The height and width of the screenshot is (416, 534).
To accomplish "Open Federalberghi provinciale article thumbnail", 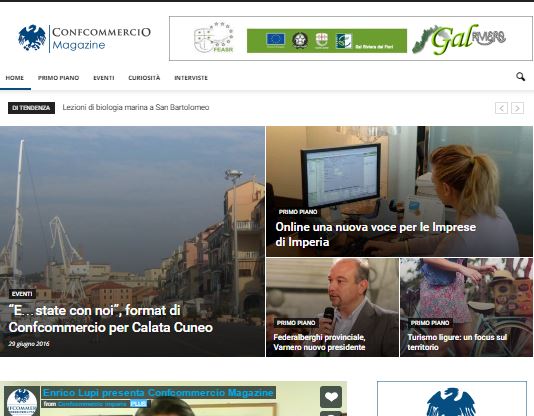I will (x=332, y=307).
